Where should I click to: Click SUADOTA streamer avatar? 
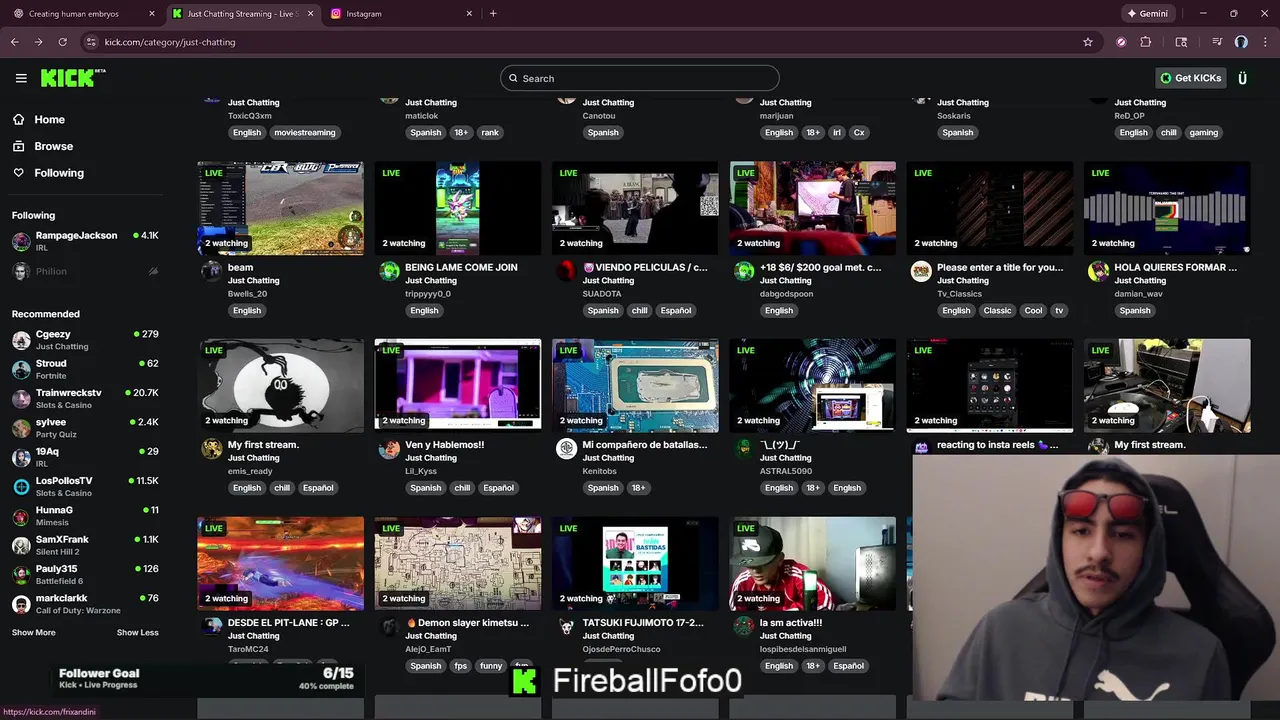click(567, 271)
